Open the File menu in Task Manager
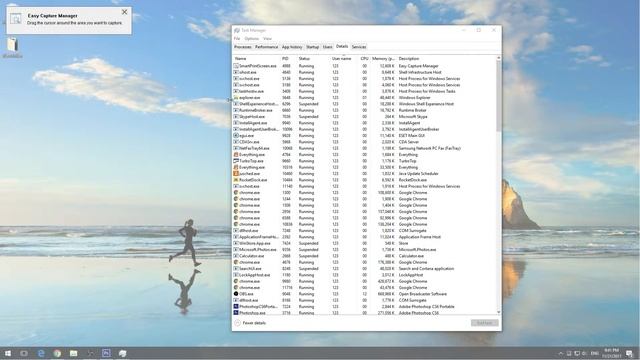 tap(237, 38)
